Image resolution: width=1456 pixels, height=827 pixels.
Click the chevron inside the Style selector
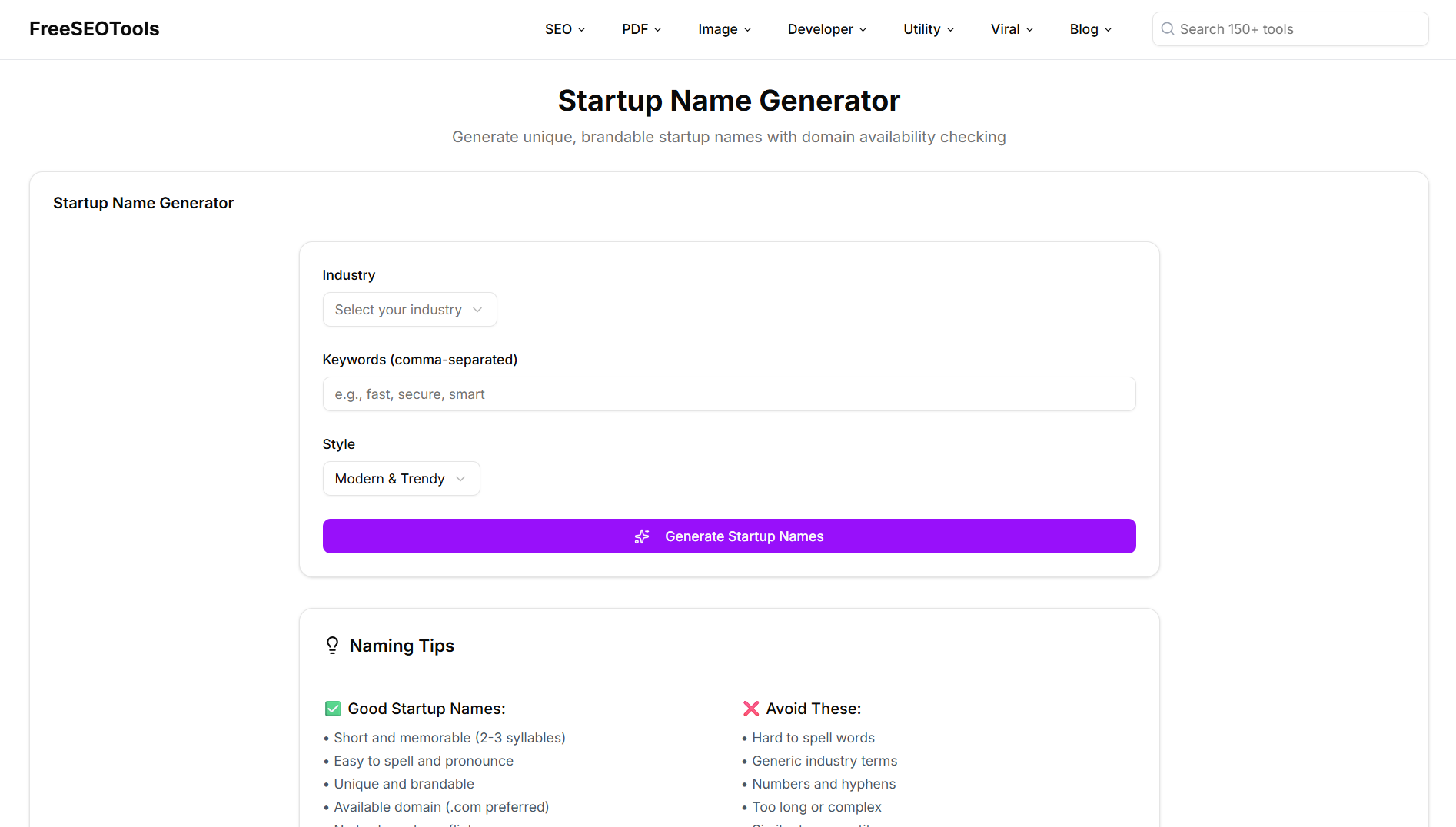pos(461,478)
